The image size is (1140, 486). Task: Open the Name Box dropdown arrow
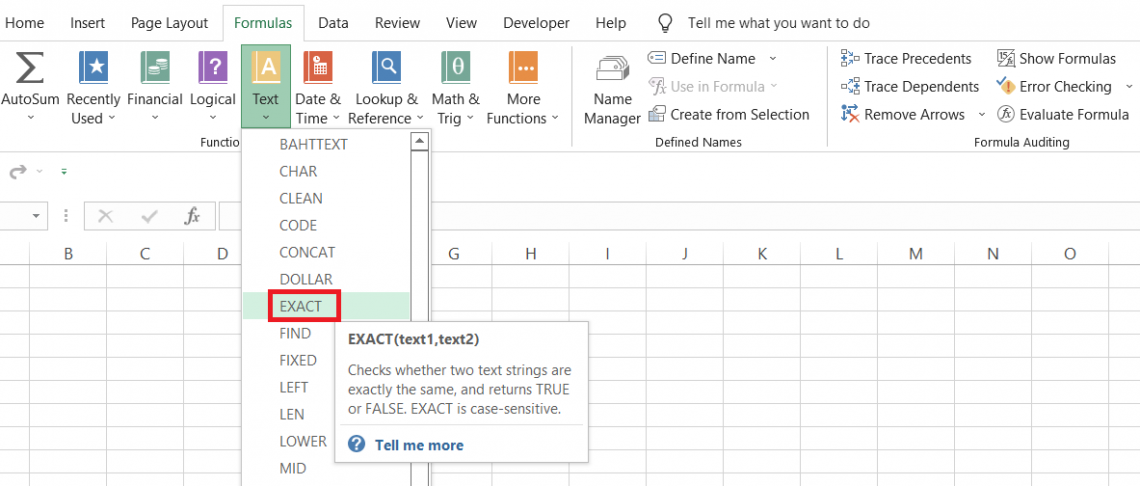(37, 216)
